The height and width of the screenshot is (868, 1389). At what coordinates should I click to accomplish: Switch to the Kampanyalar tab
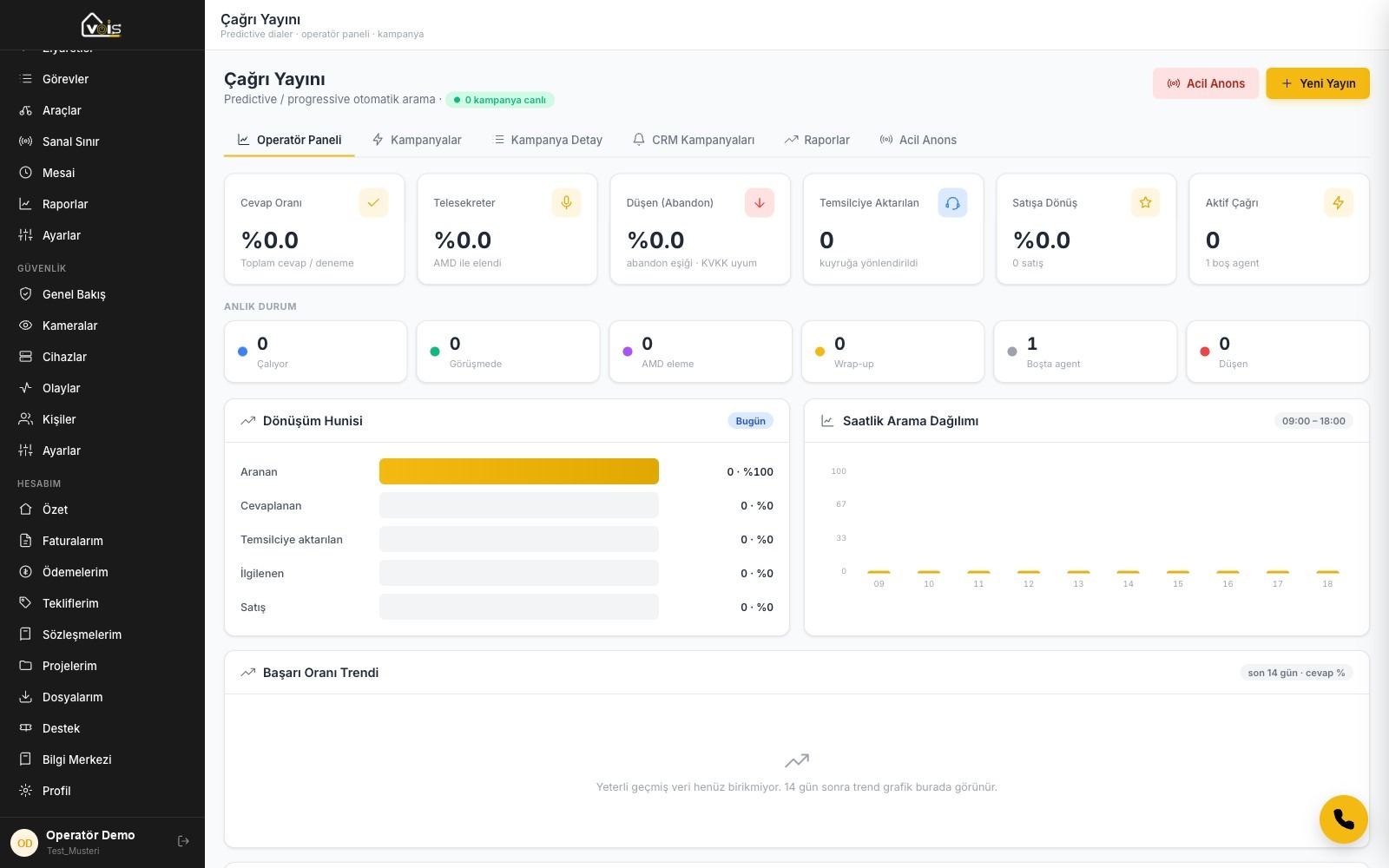click(417, 140)
